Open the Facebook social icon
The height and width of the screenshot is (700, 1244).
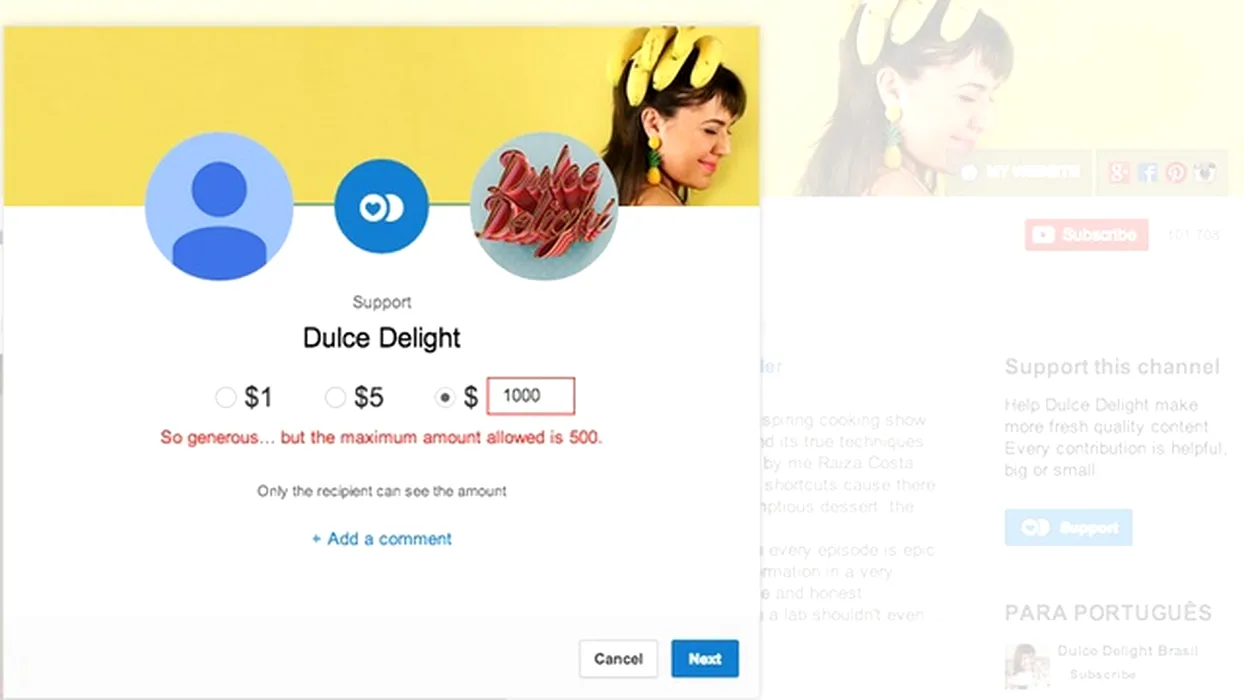coord(1148,172)
